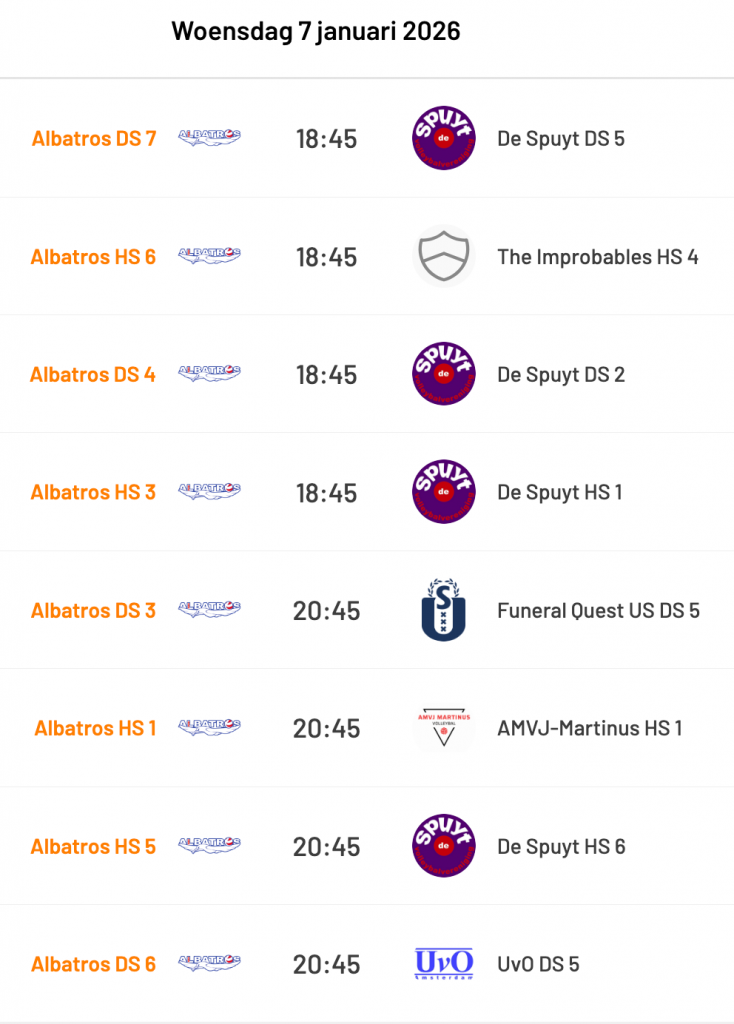
Task: Open the Albatros HS 5 team link
Action: click(x=93, y=847)
